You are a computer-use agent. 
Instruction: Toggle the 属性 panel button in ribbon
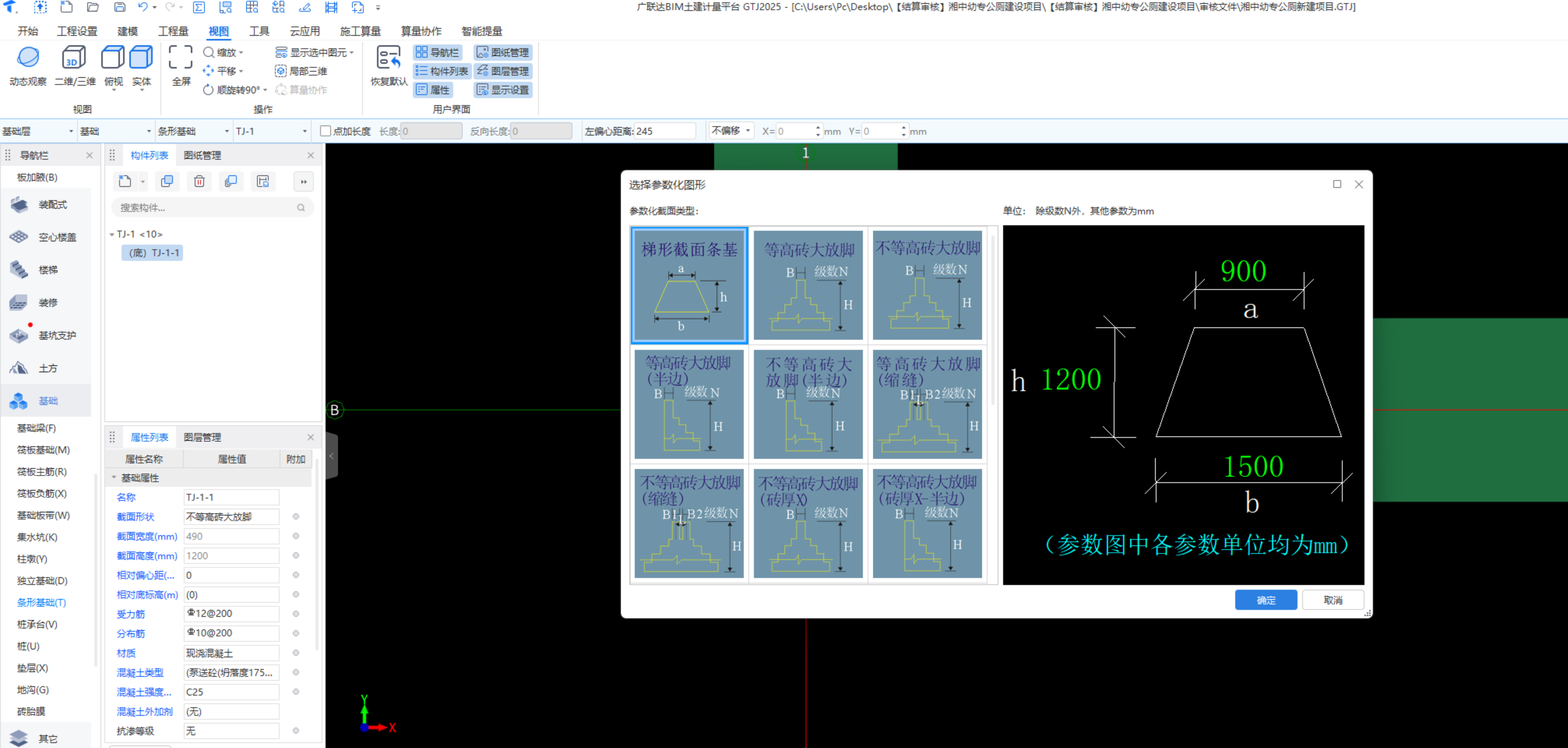[x=433, y=90]
